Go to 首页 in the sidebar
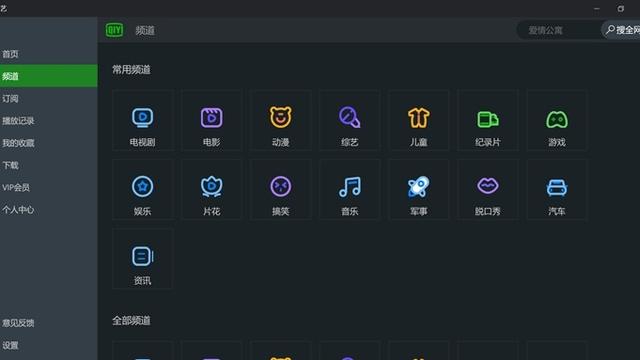Image resolution: width=640 pixels, height=360 pixels. tap(49, 54)
